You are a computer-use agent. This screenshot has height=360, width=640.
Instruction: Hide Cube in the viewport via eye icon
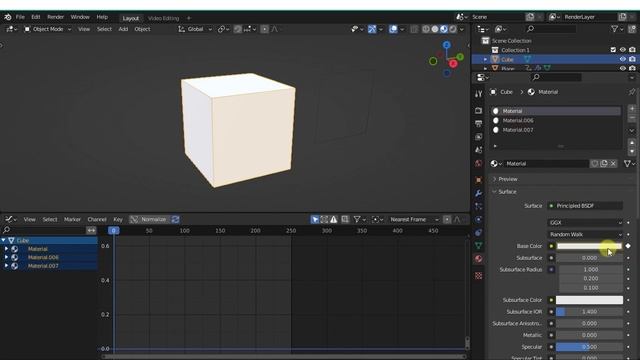point(622,59)
